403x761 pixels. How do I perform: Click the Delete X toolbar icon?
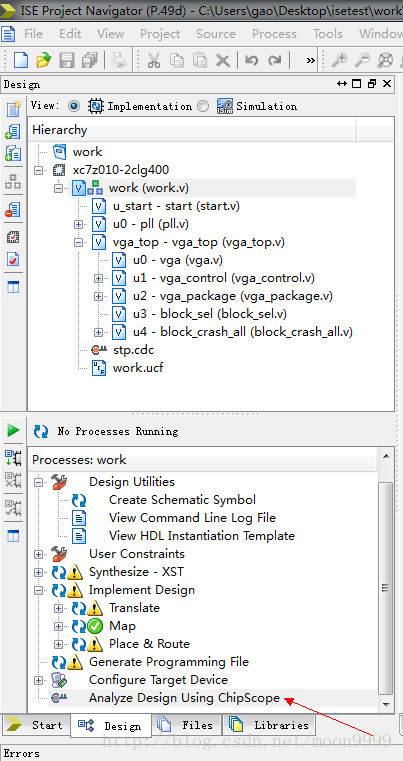coord(222,60)
